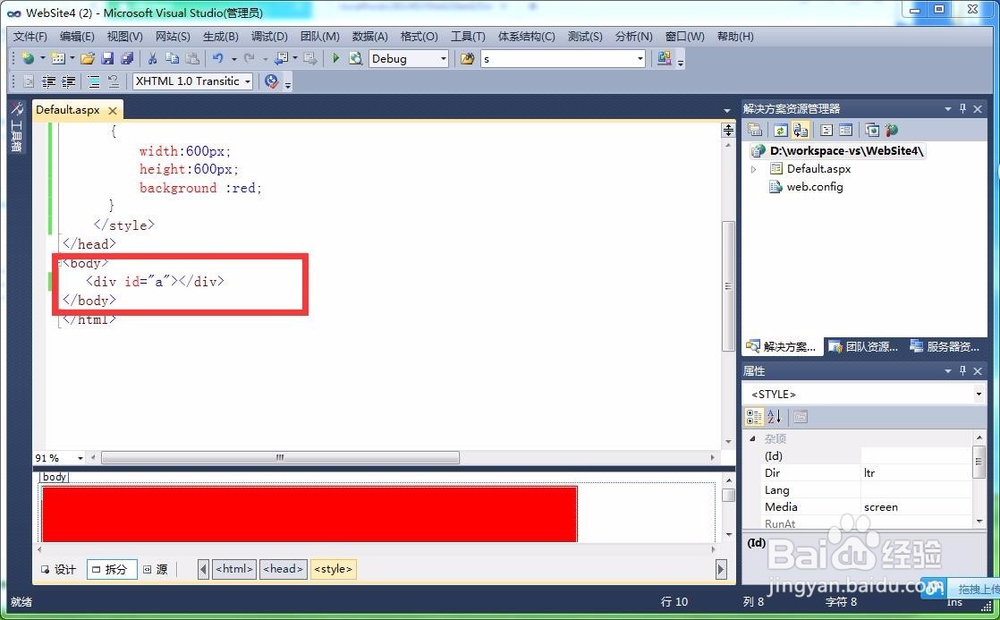Click the Navigate Backward icon

click(x=281, y=59)
